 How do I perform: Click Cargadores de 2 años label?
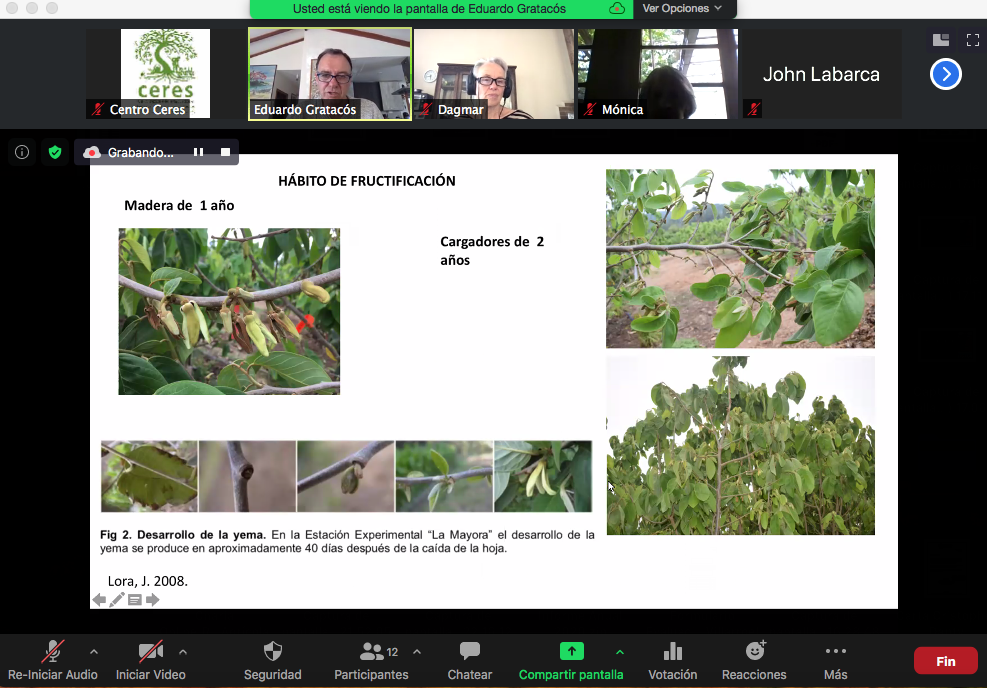[492, 251]
